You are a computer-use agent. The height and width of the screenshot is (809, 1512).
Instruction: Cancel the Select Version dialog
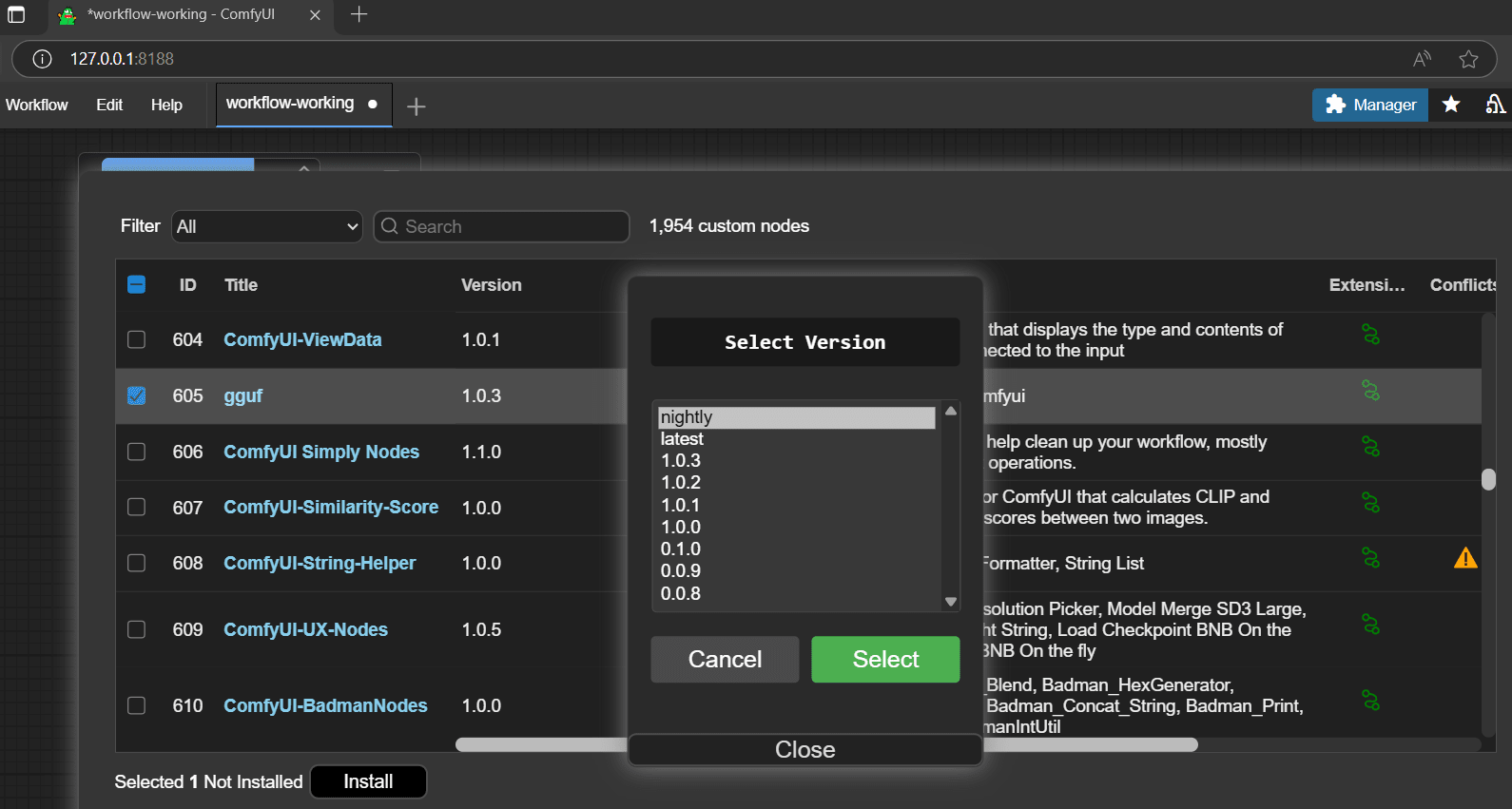coord(725,659)
